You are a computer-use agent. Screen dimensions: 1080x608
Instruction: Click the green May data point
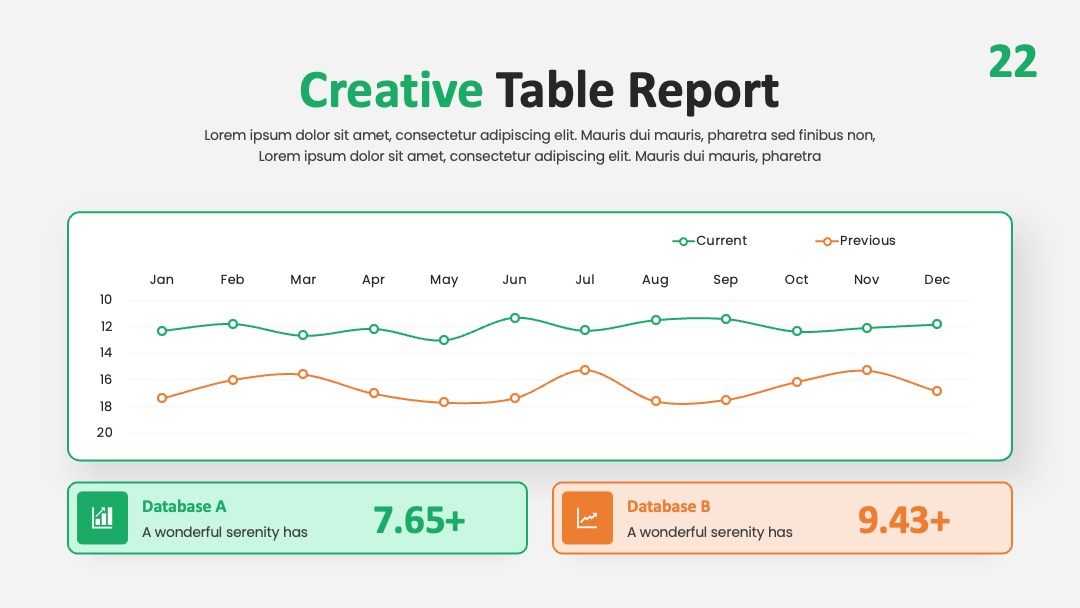tap(444, 340)
